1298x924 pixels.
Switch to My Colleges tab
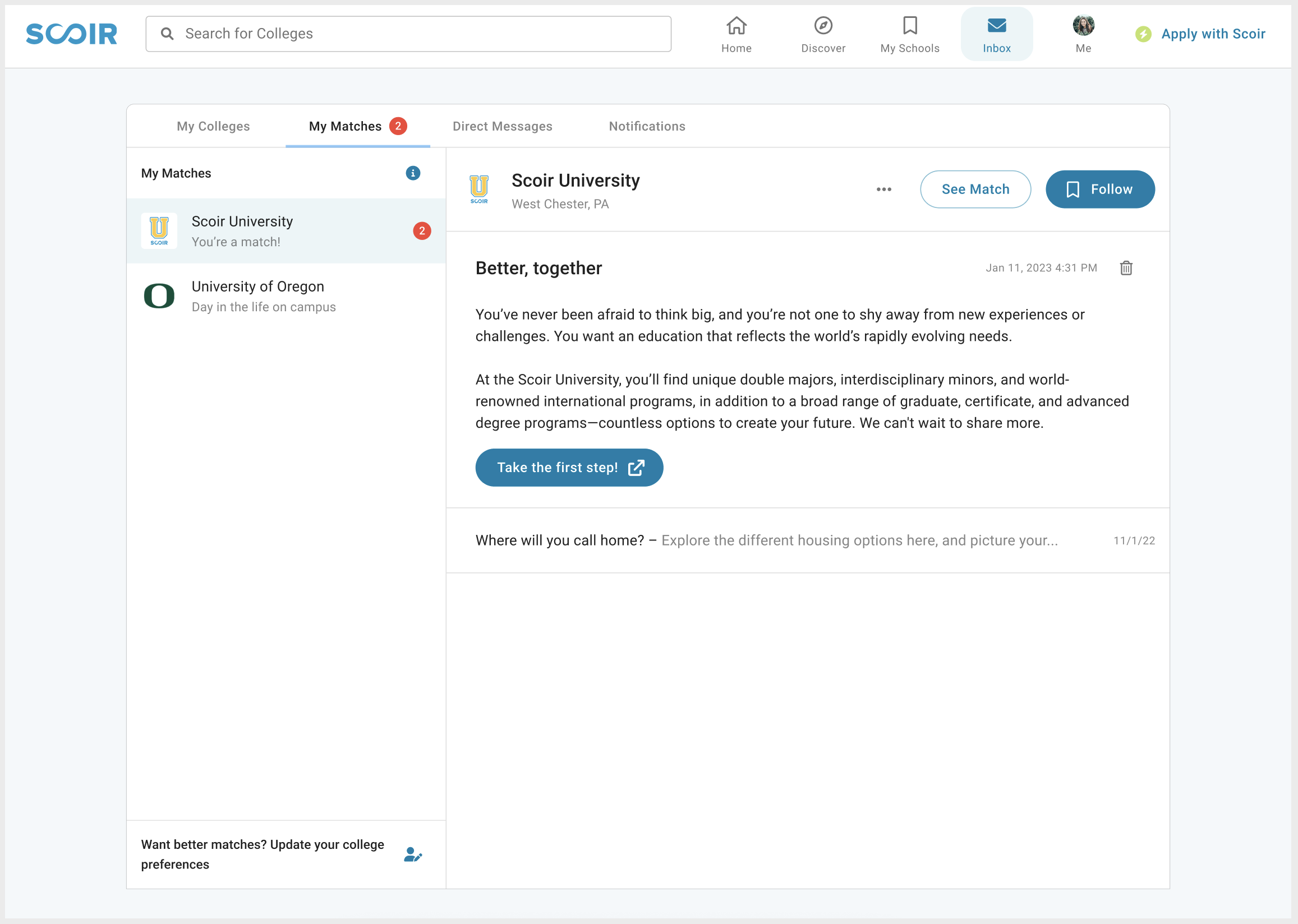click(x=213, y=126)
